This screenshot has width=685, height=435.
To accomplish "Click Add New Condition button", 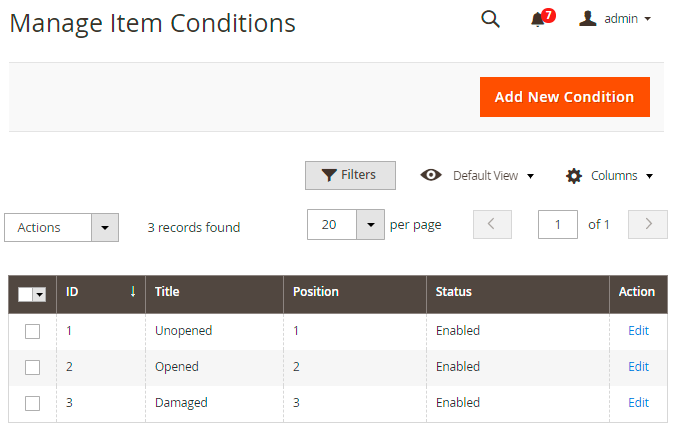I will (564, 97).
